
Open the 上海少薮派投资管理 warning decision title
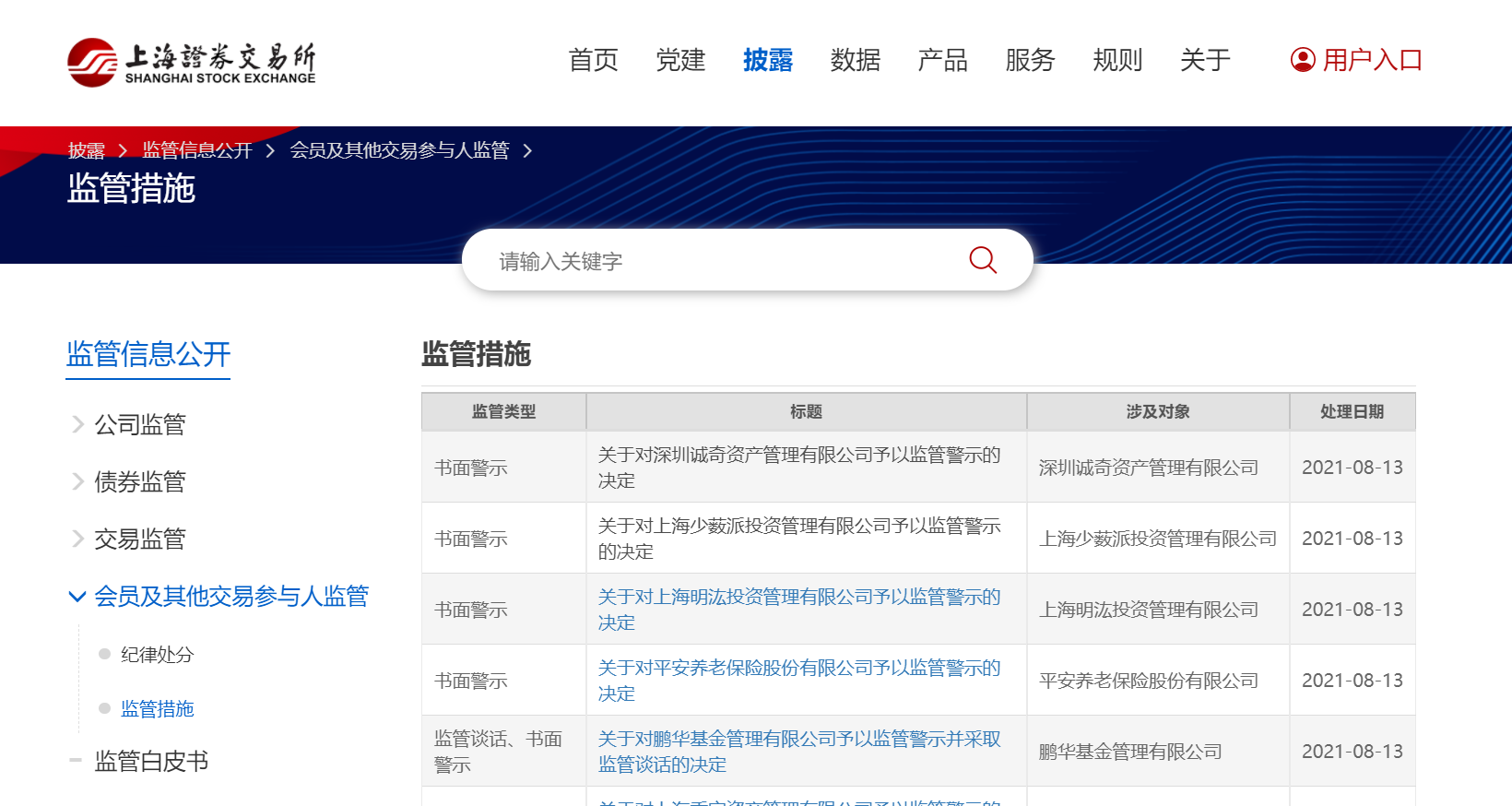799,539
